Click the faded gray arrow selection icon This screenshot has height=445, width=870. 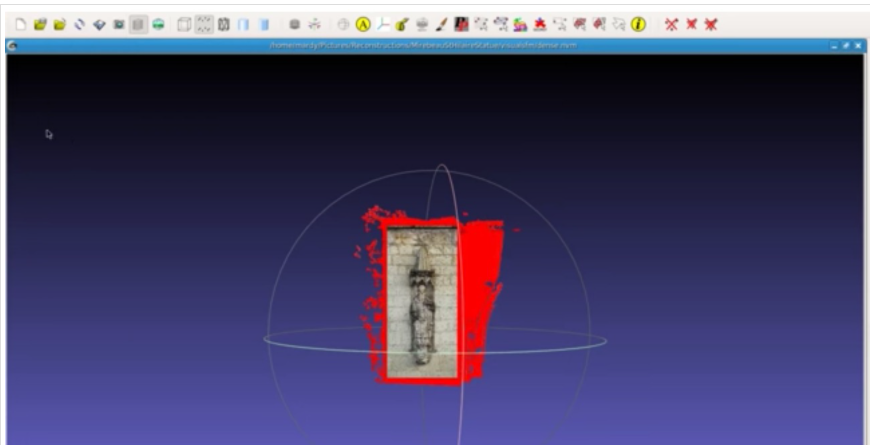coord(619,24)
